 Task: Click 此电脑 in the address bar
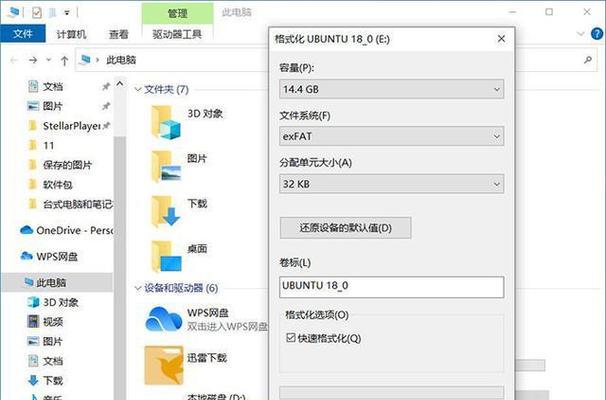121,60
